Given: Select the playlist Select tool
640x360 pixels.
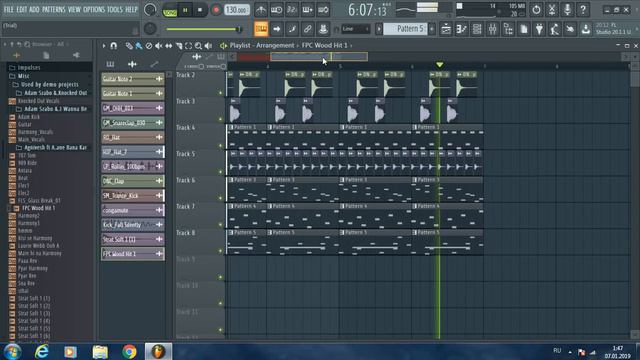Looking at the screenshot, I should tap(189, 46).
